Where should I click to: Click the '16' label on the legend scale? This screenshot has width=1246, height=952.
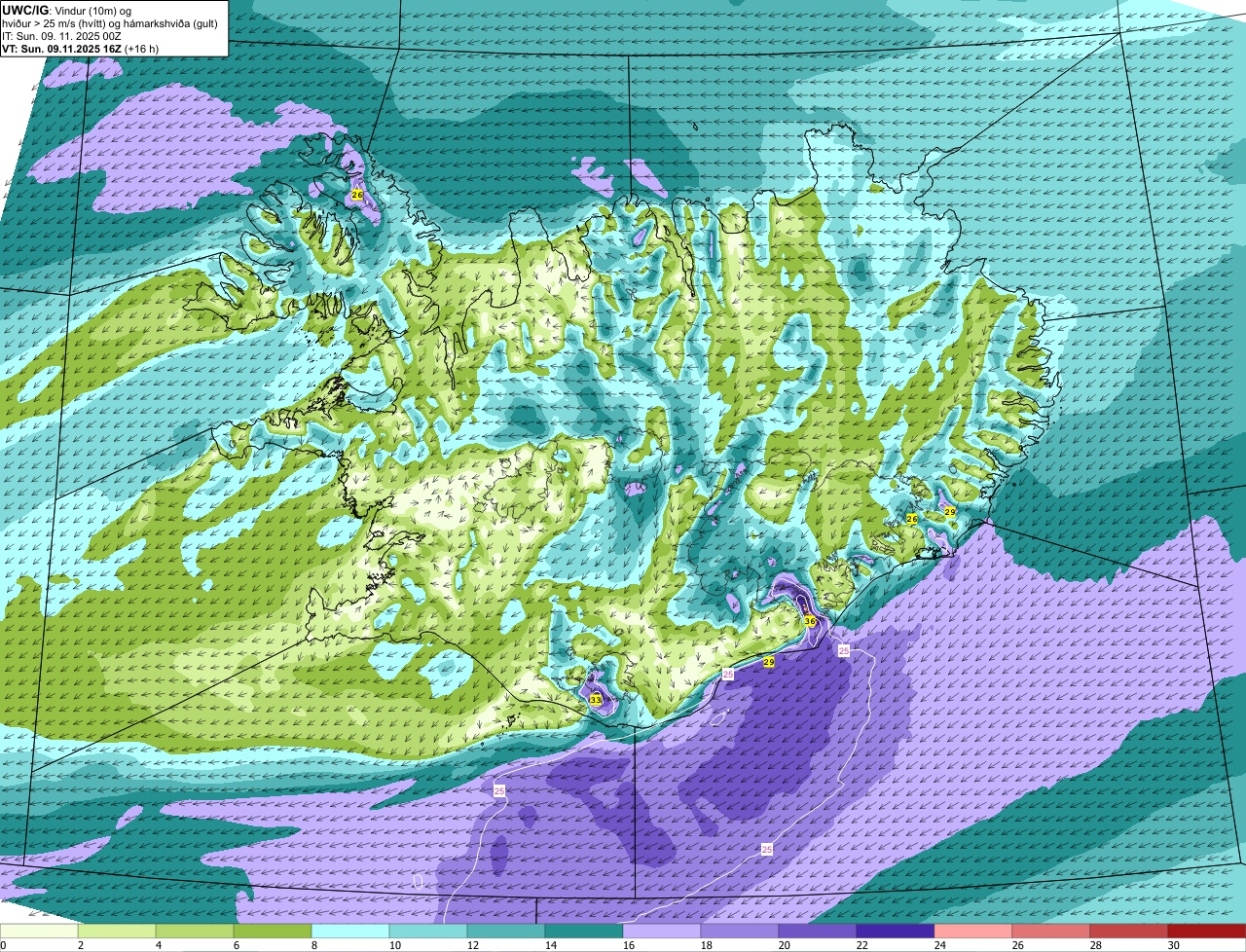(x=628, y=946)
